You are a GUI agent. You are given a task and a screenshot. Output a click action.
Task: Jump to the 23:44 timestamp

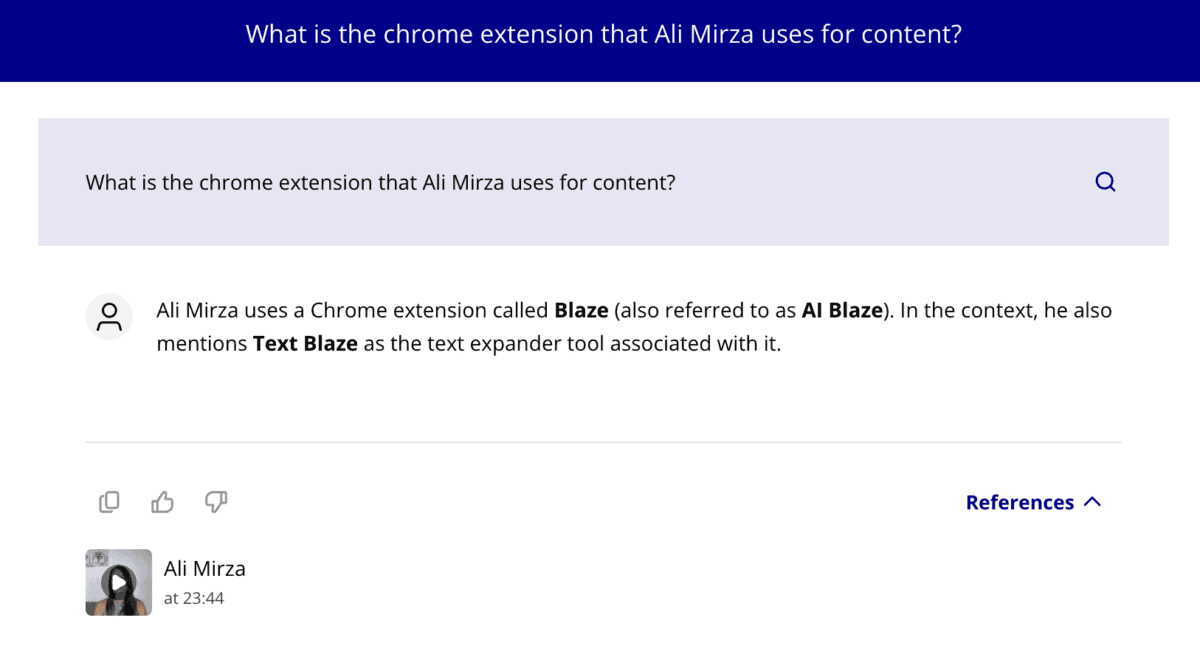pos(194,599)
